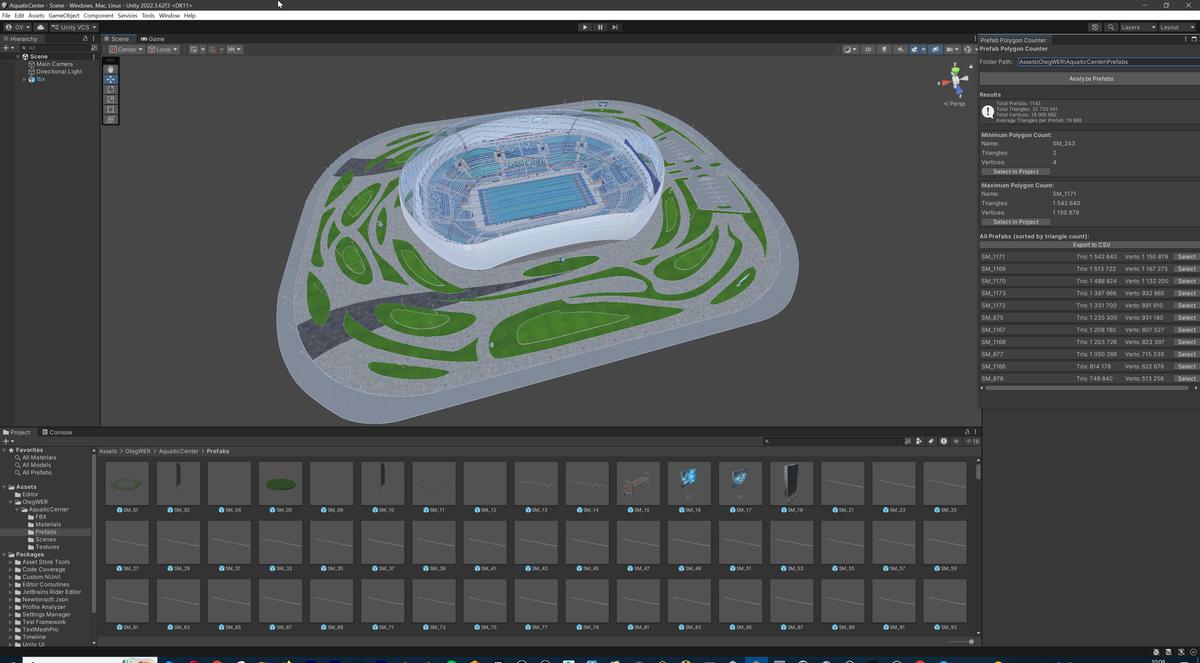The height and width of the screenshot is (663, 1200).
Task: Click the Project panel vertical scrollbar
Action: [x=978, y=470]
